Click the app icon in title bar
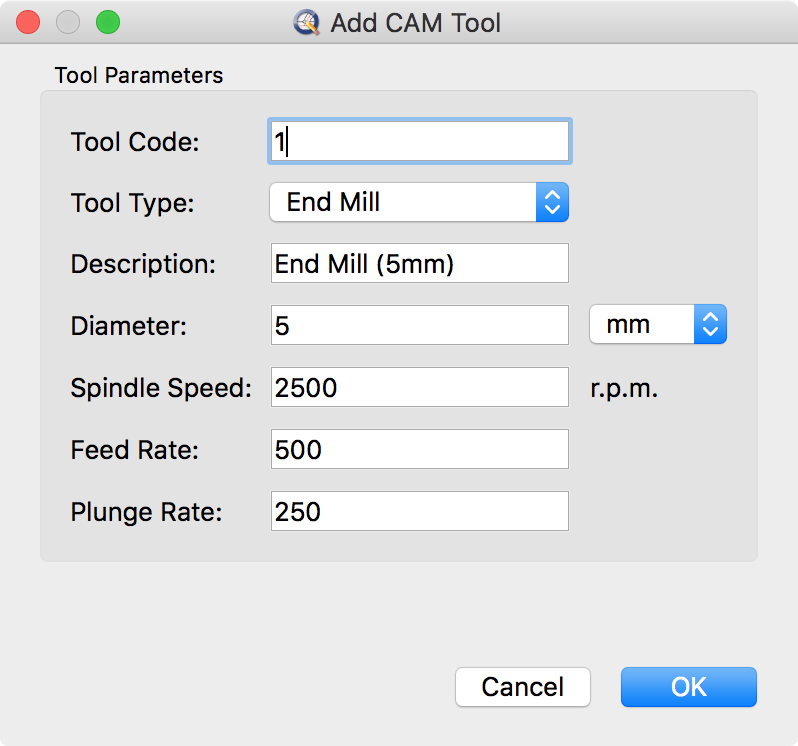 point(307,21)
